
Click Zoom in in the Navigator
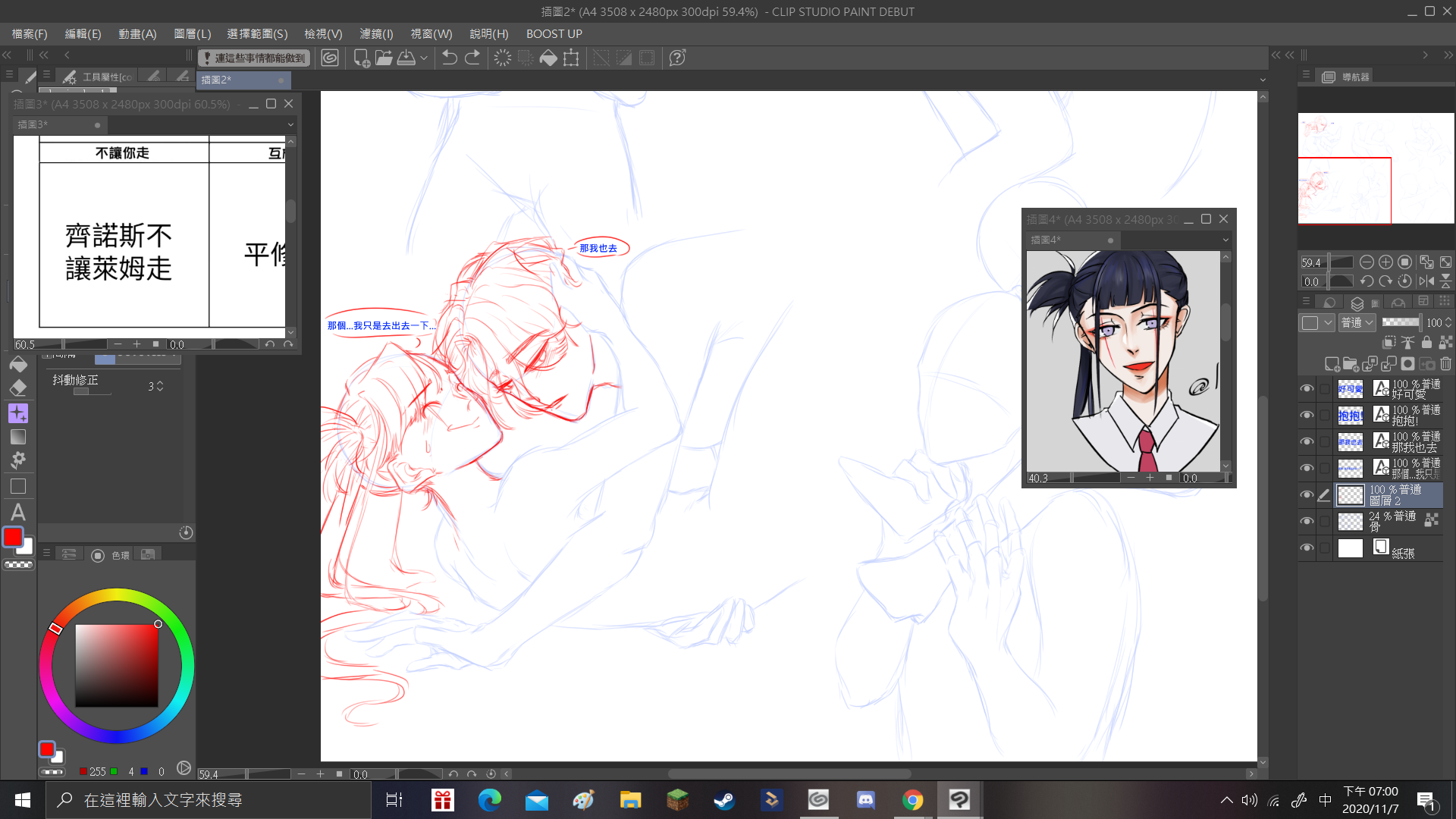[x=1385, y=262]
